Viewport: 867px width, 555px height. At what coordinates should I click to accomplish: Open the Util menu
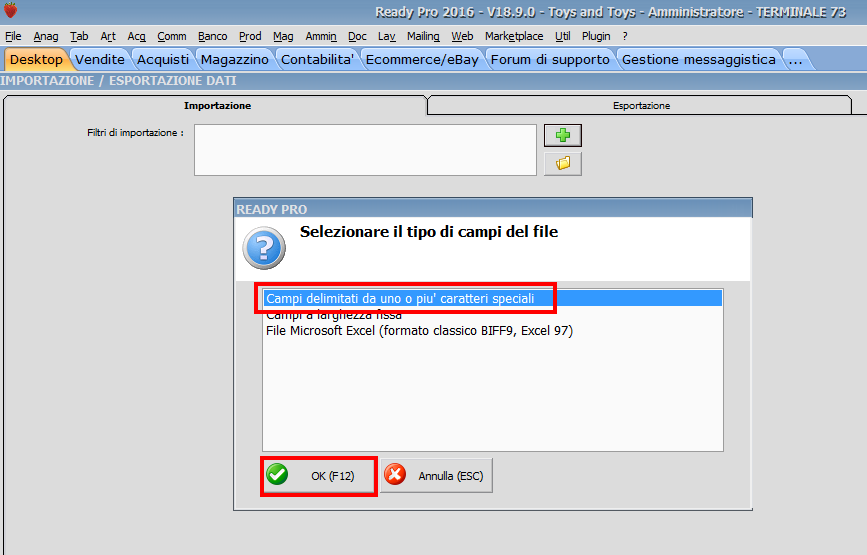tap(562, 36)
